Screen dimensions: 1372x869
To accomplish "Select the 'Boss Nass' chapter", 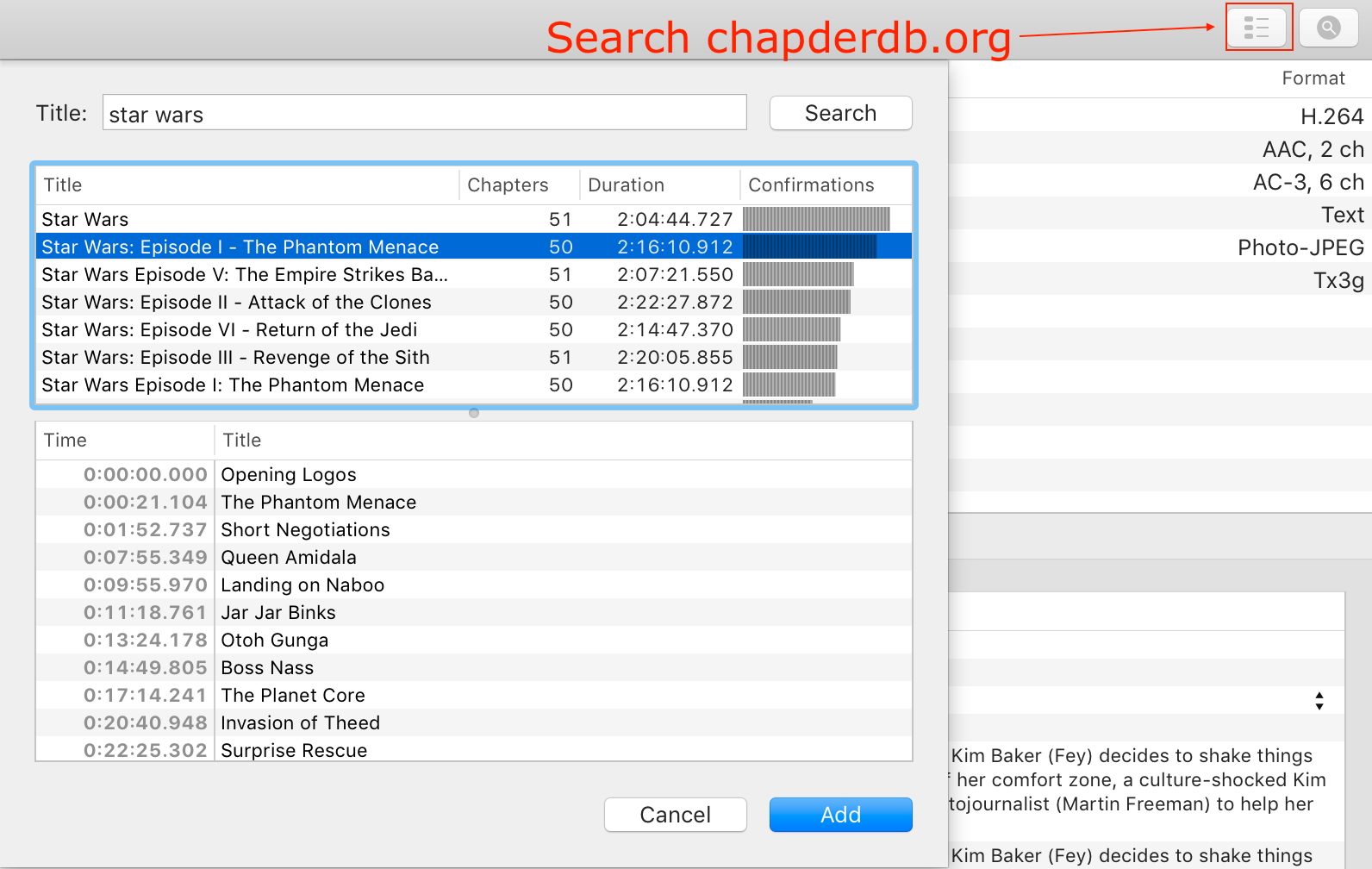I will pos(474,667).
